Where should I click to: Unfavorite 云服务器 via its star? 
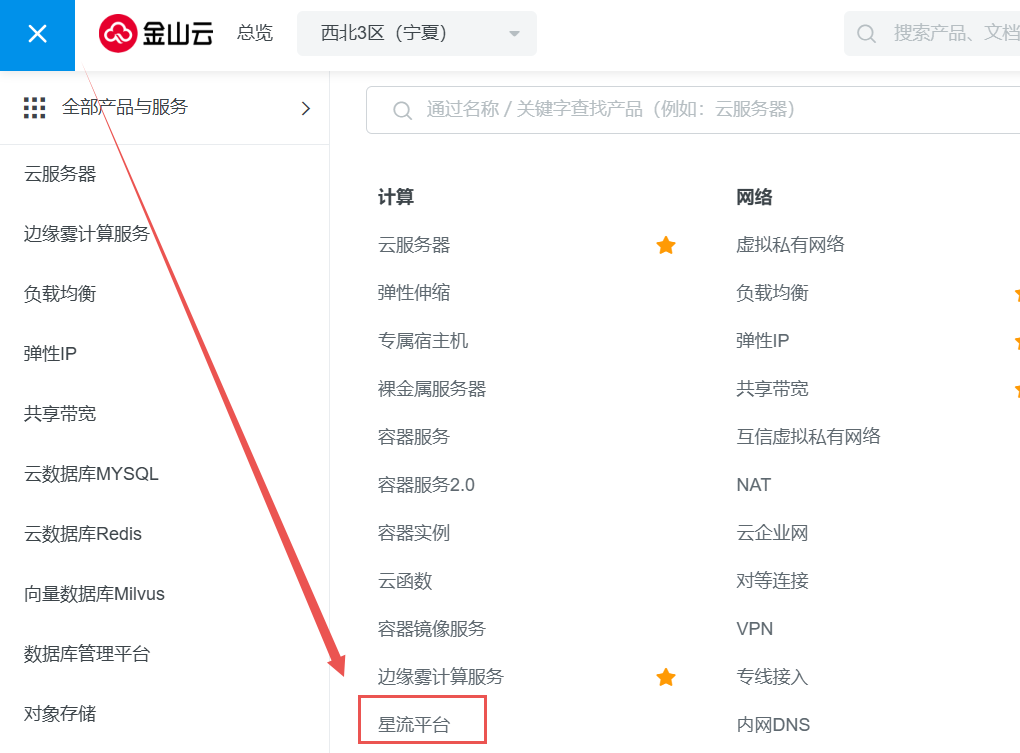(x=666, y=245)
